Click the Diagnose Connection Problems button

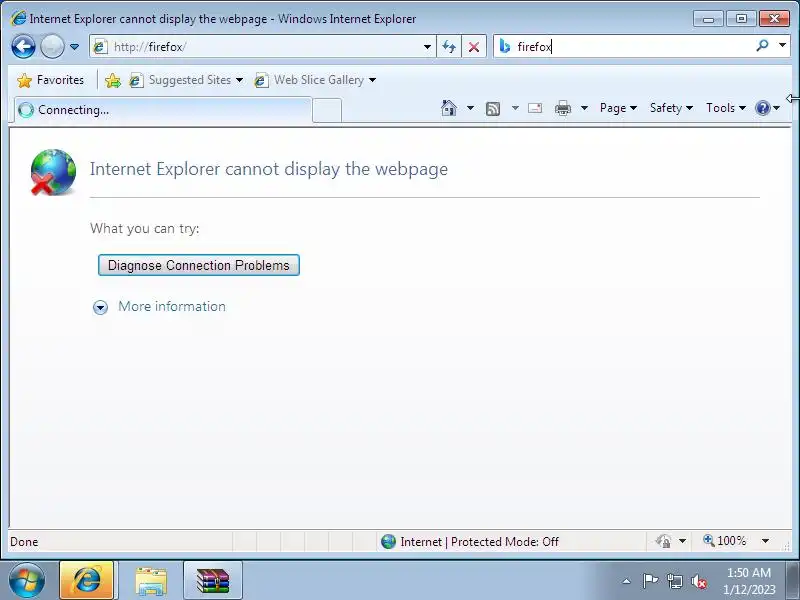click(x=198, y=265)
